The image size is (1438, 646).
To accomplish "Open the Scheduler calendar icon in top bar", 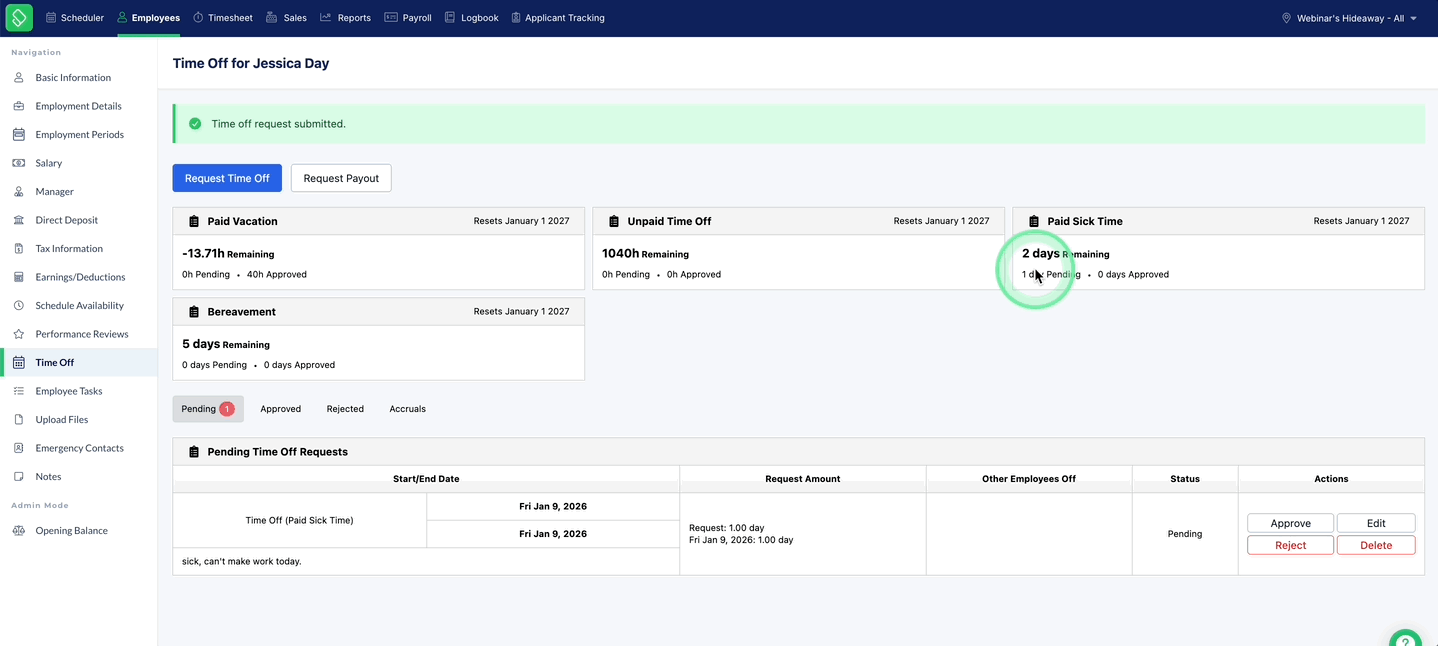I will pyautogui.click(x=51, y=18).
